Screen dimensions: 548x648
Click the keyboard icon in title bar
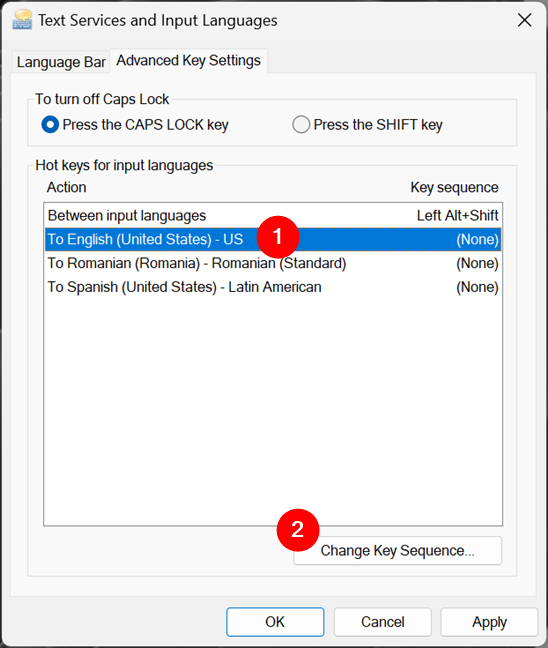tap(22, 20)
